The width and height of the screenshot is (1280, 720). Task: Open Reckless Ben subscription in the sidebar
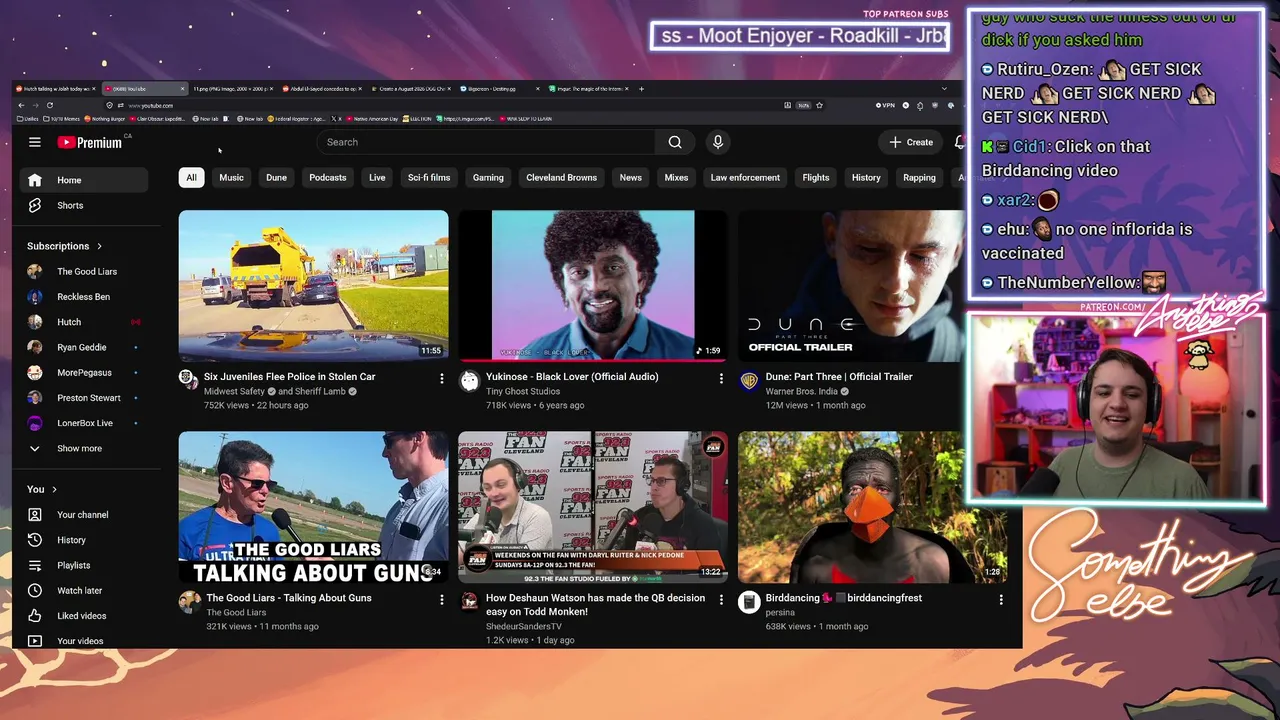84,297
